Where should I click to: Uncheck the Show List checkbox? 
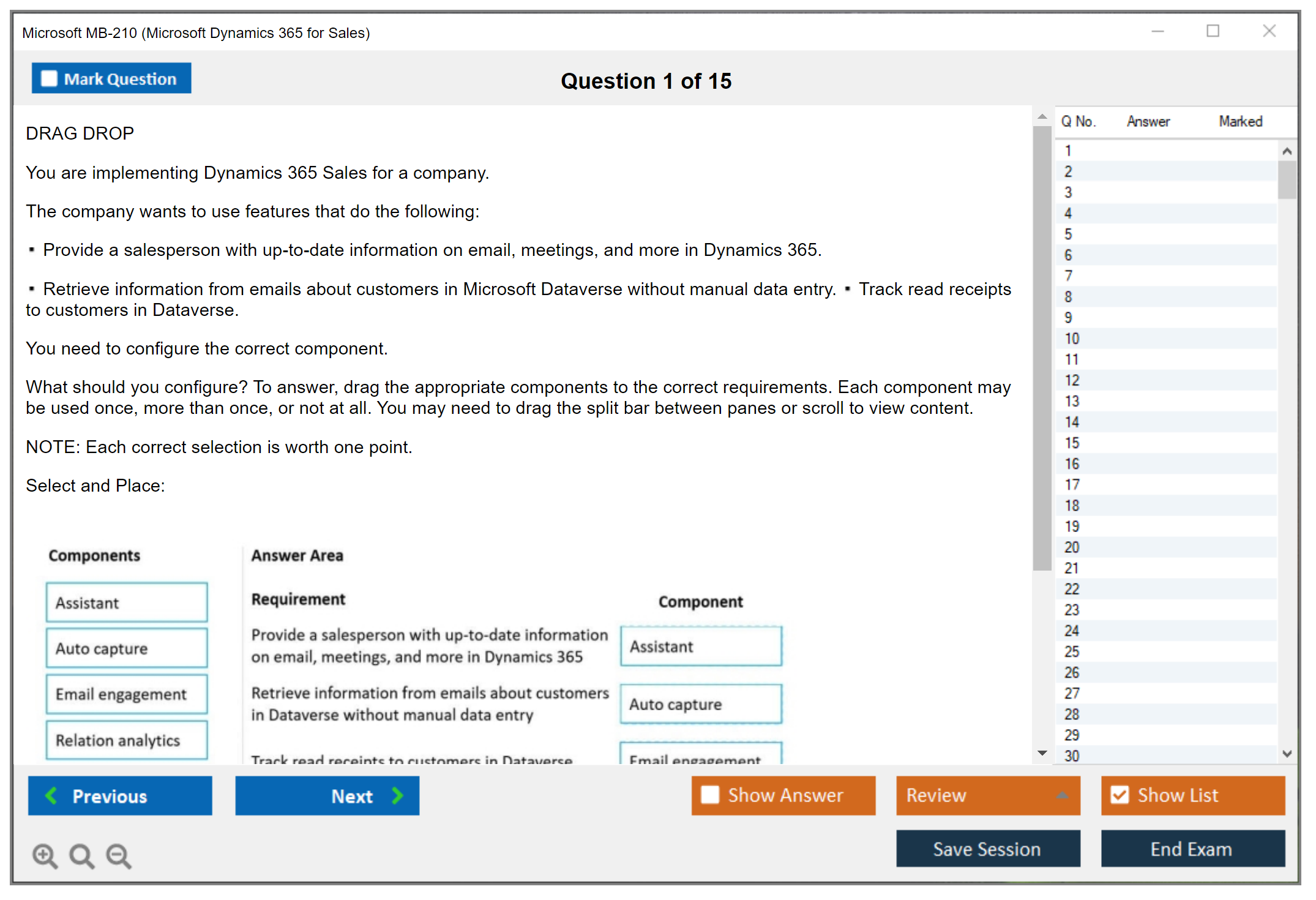click(1120, 795)
